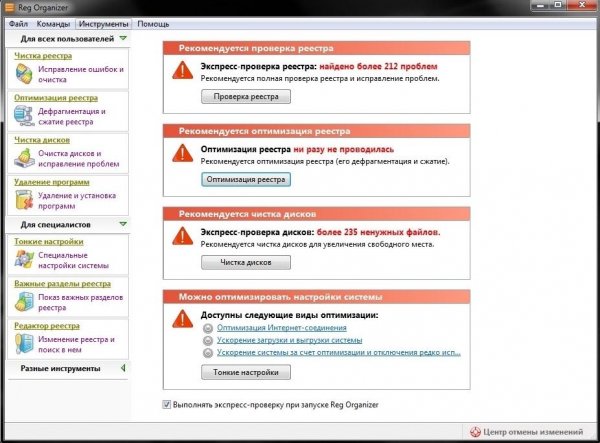Click the registry optimization (defragmentation) icon

tap(24, 116)
